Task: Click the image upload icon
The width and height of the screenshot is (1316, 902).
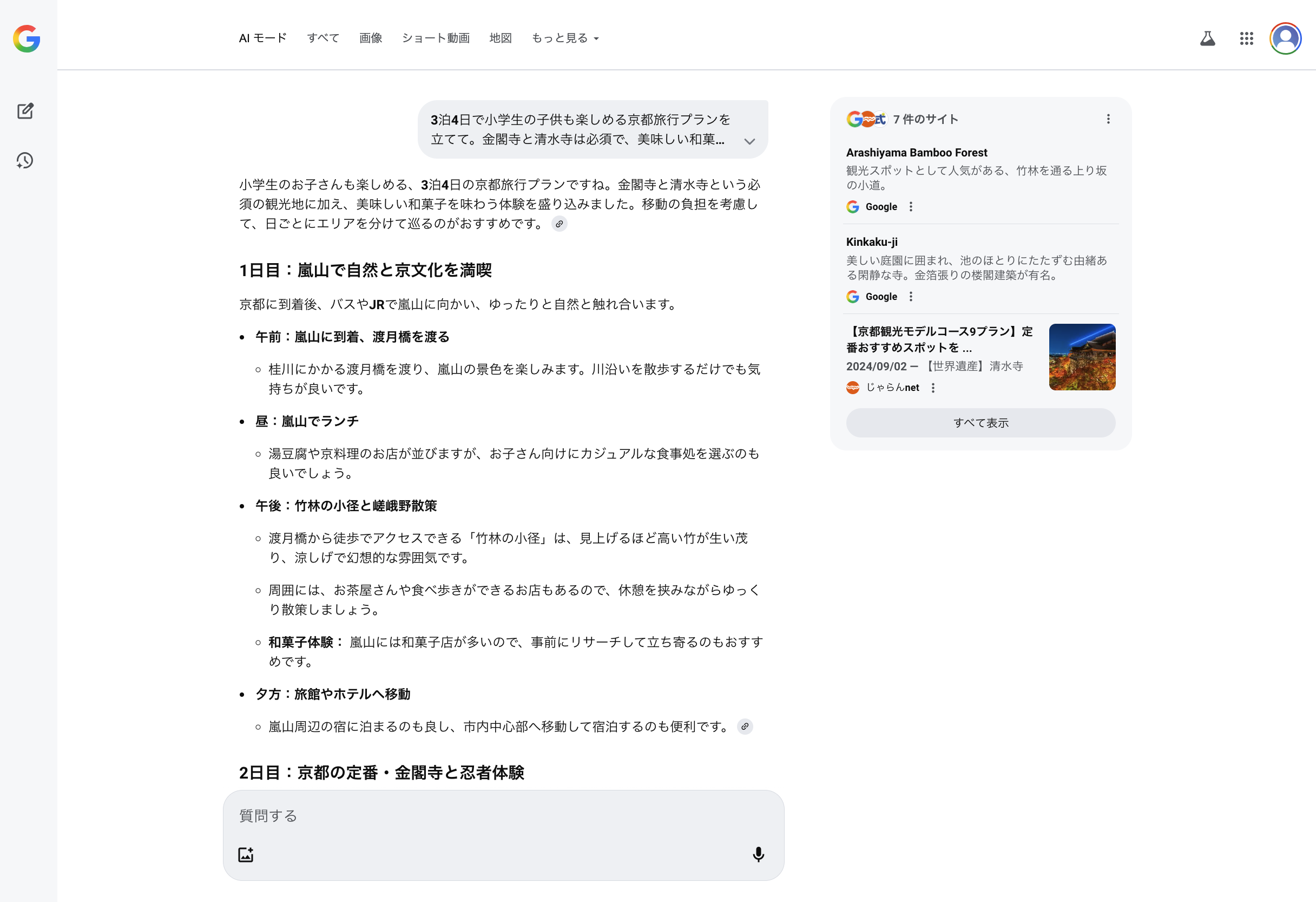Action: [x=246, y=854]
